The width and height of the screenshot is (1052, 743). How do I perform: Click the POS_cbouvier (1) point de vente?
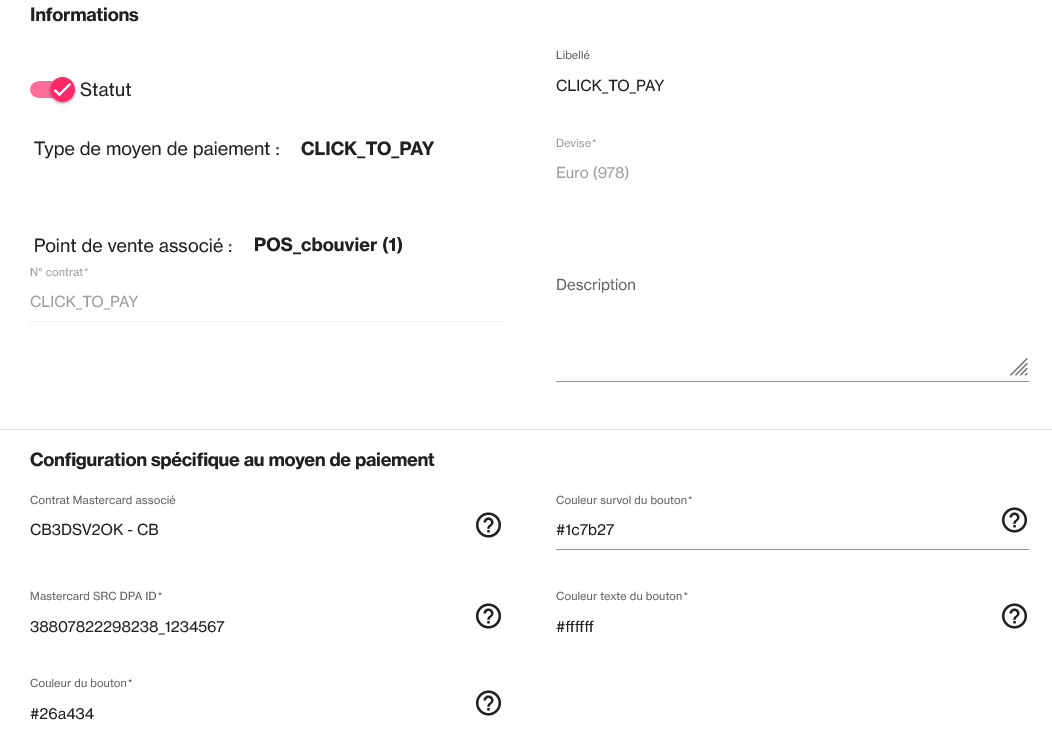(x=328, y=245)
